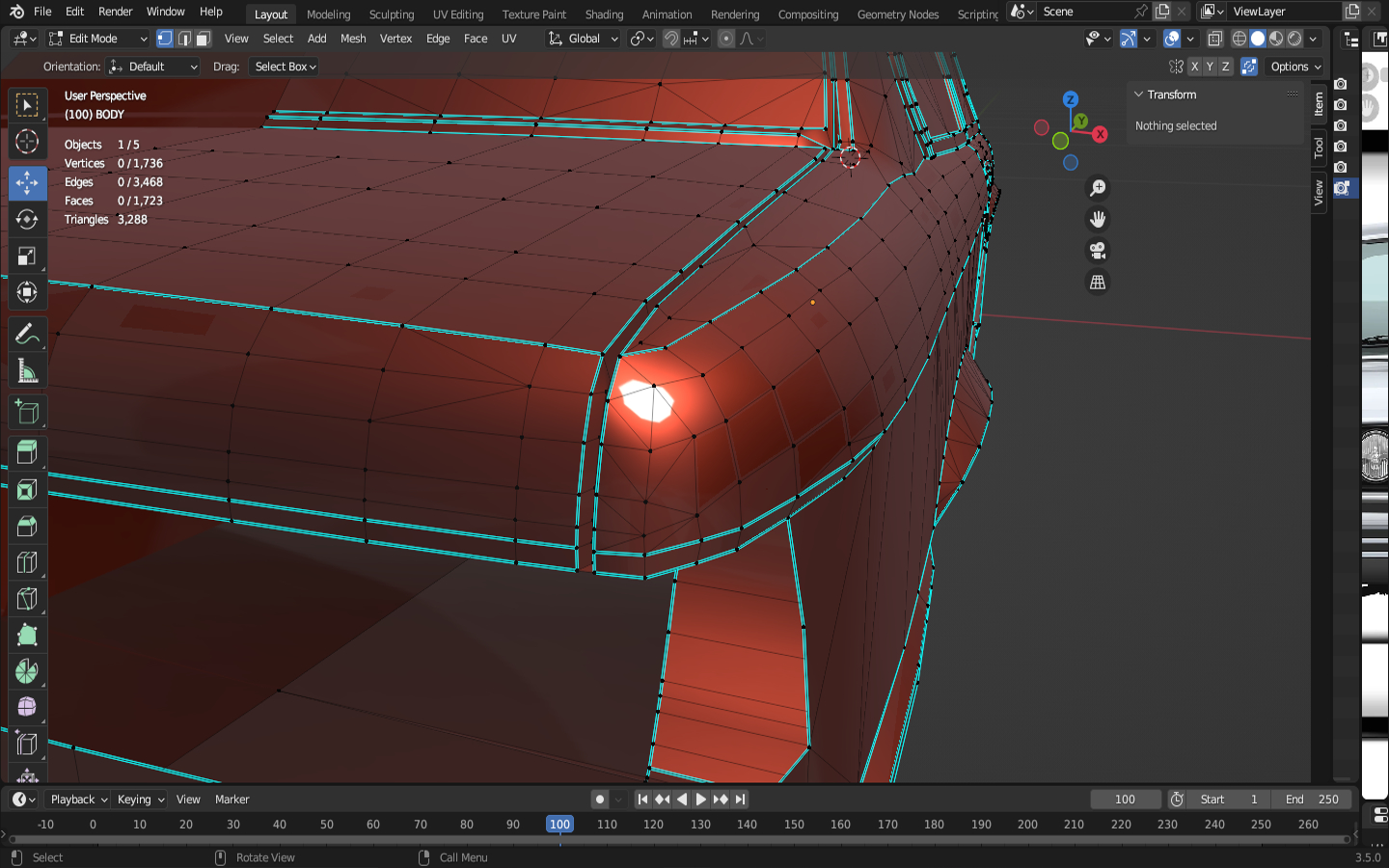The height and width of the screenshot is (868, 1389).
Task: Switch to the UV Editing workspace tab
Action: pyautogui.click(x=458, y=14)
